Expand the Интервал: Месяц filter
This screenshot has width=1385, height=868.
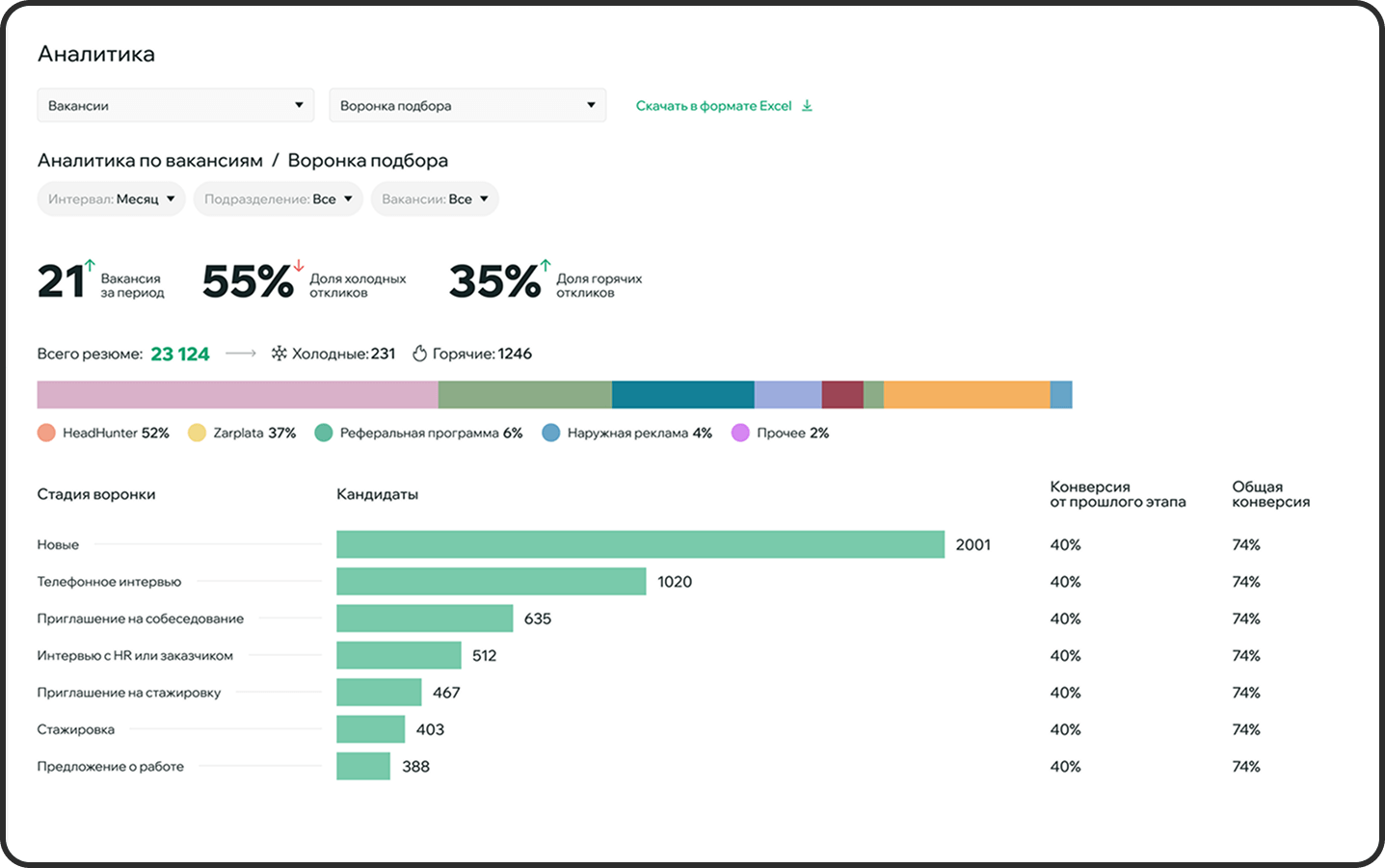coord(111,199)
